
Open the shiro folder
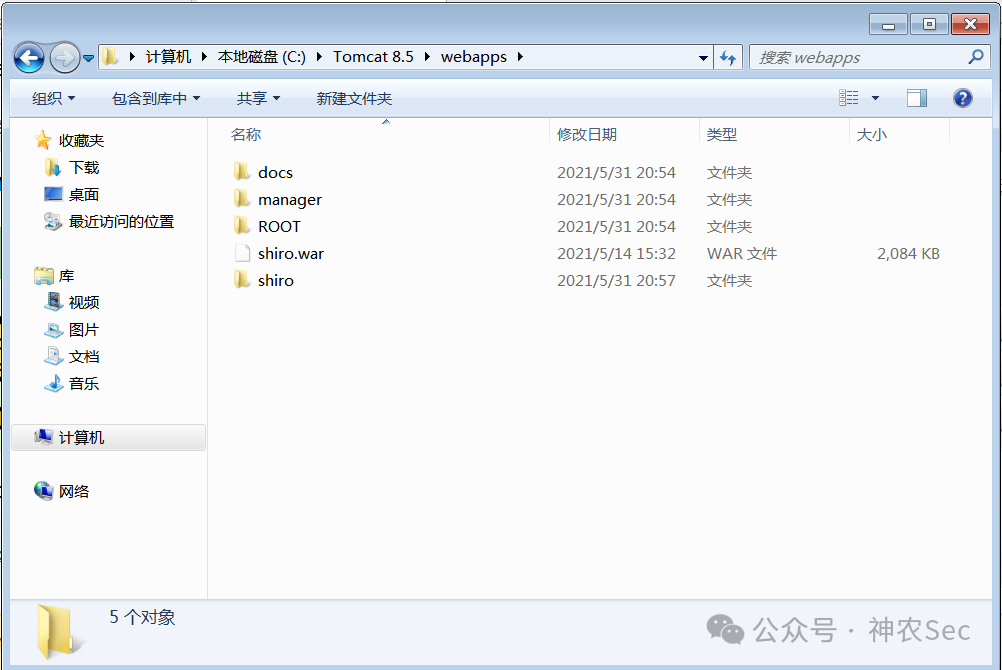276,280
